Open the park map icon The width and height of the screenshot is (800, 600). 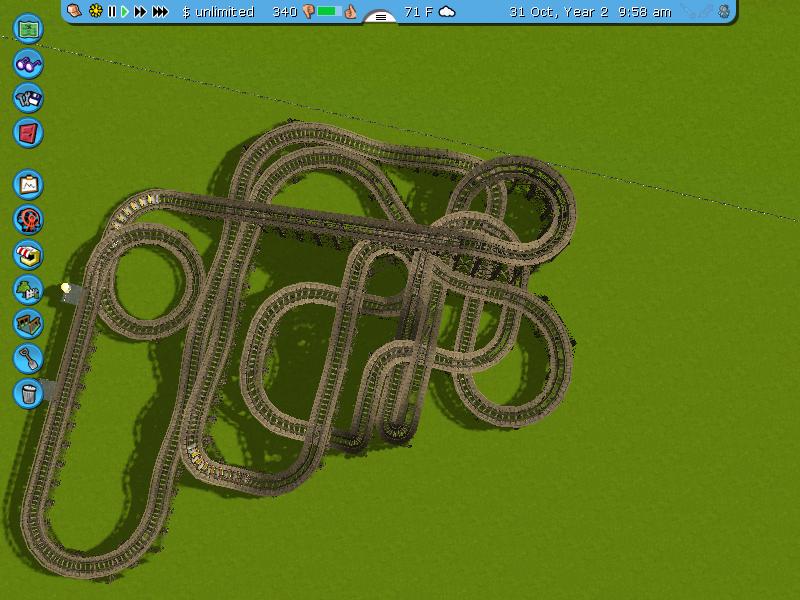click(28, 29)
